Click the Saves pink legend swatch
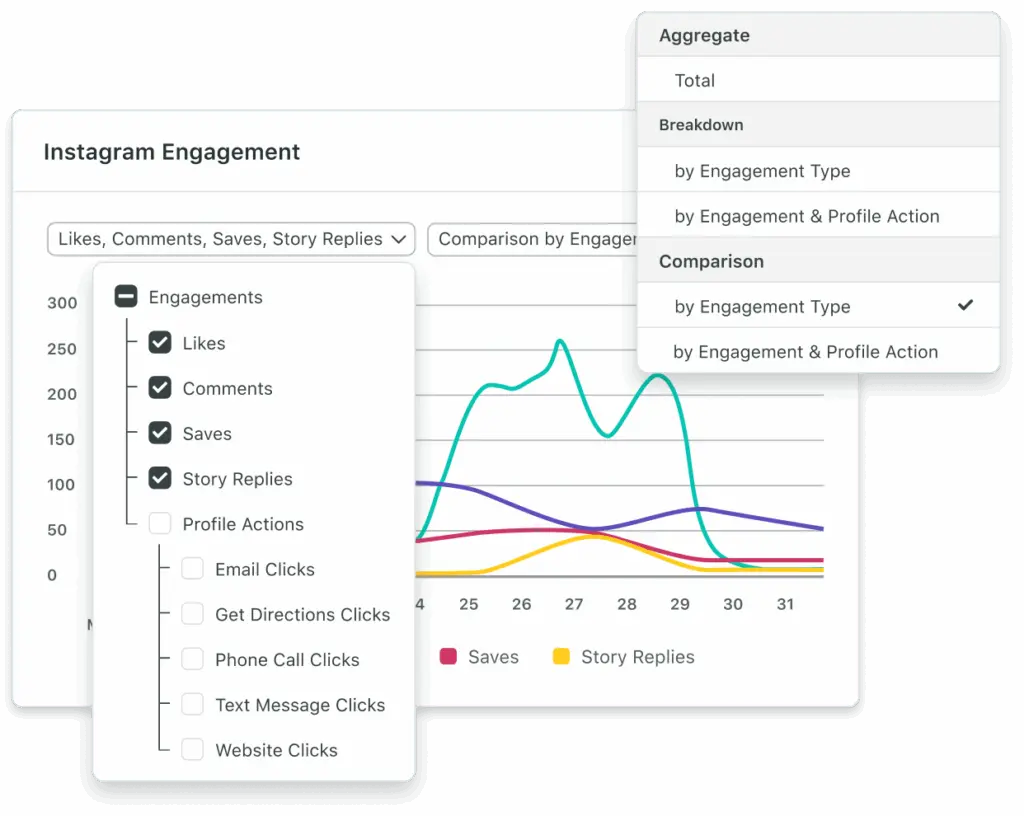Image resolution: width=1024 pixels, height=816 pixels. 447,657
